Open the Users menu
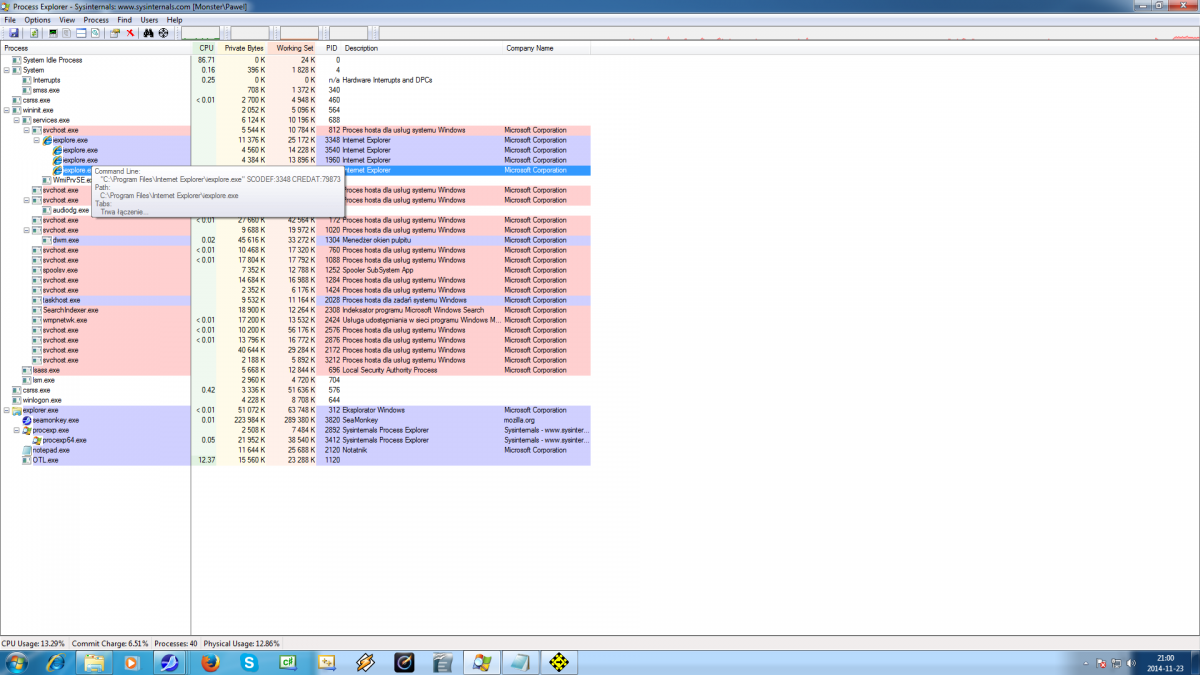 coord(149,20)
